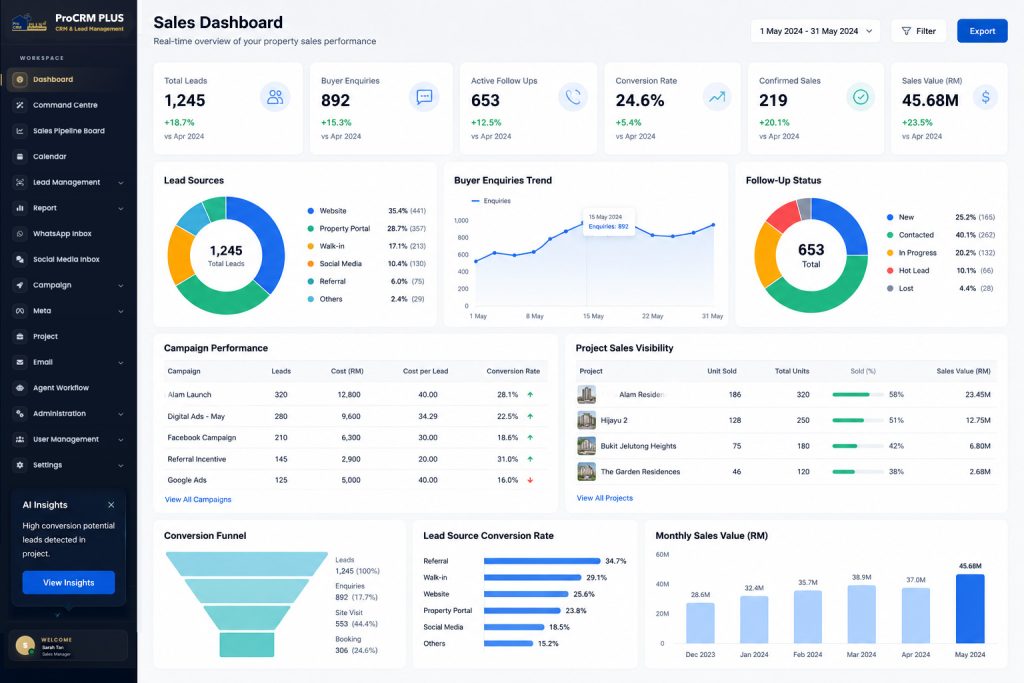Click the Active Follow Ups phone icon

(x=573, y=97)
